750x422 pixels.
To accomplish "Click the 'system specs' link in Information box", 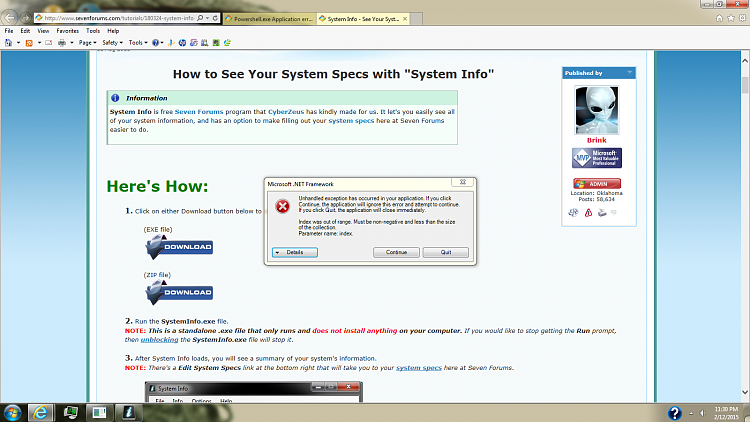I will point(351,121).
